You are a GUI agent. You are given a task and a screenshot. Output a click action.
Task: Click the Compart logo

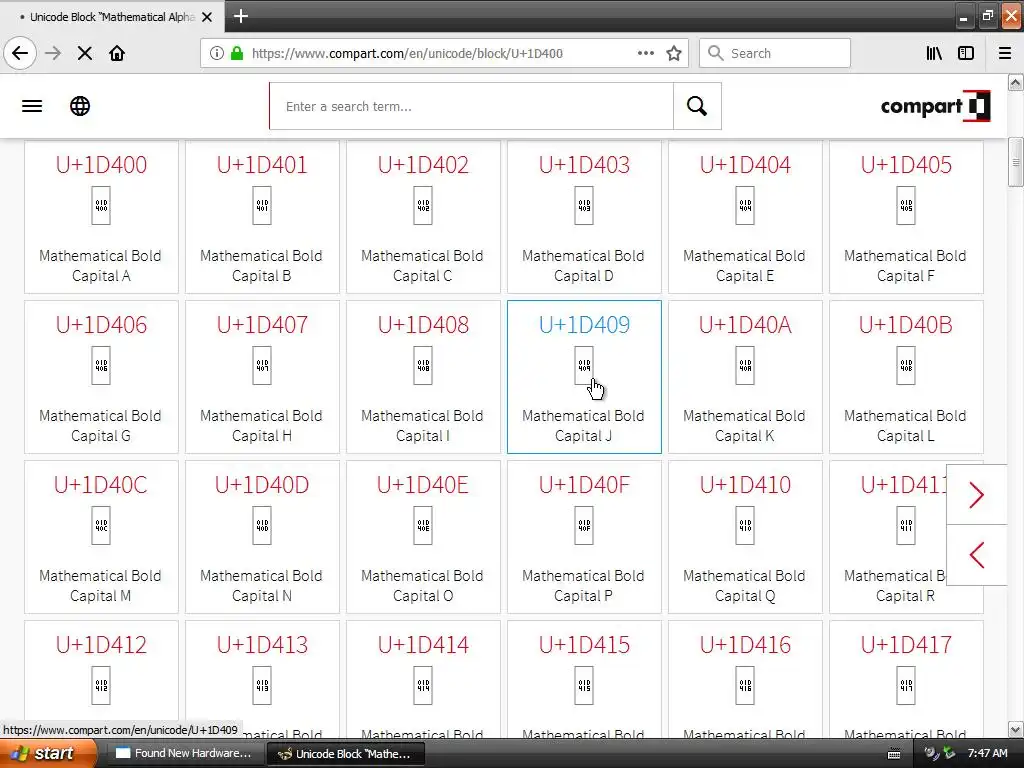(x=935, y=106)
